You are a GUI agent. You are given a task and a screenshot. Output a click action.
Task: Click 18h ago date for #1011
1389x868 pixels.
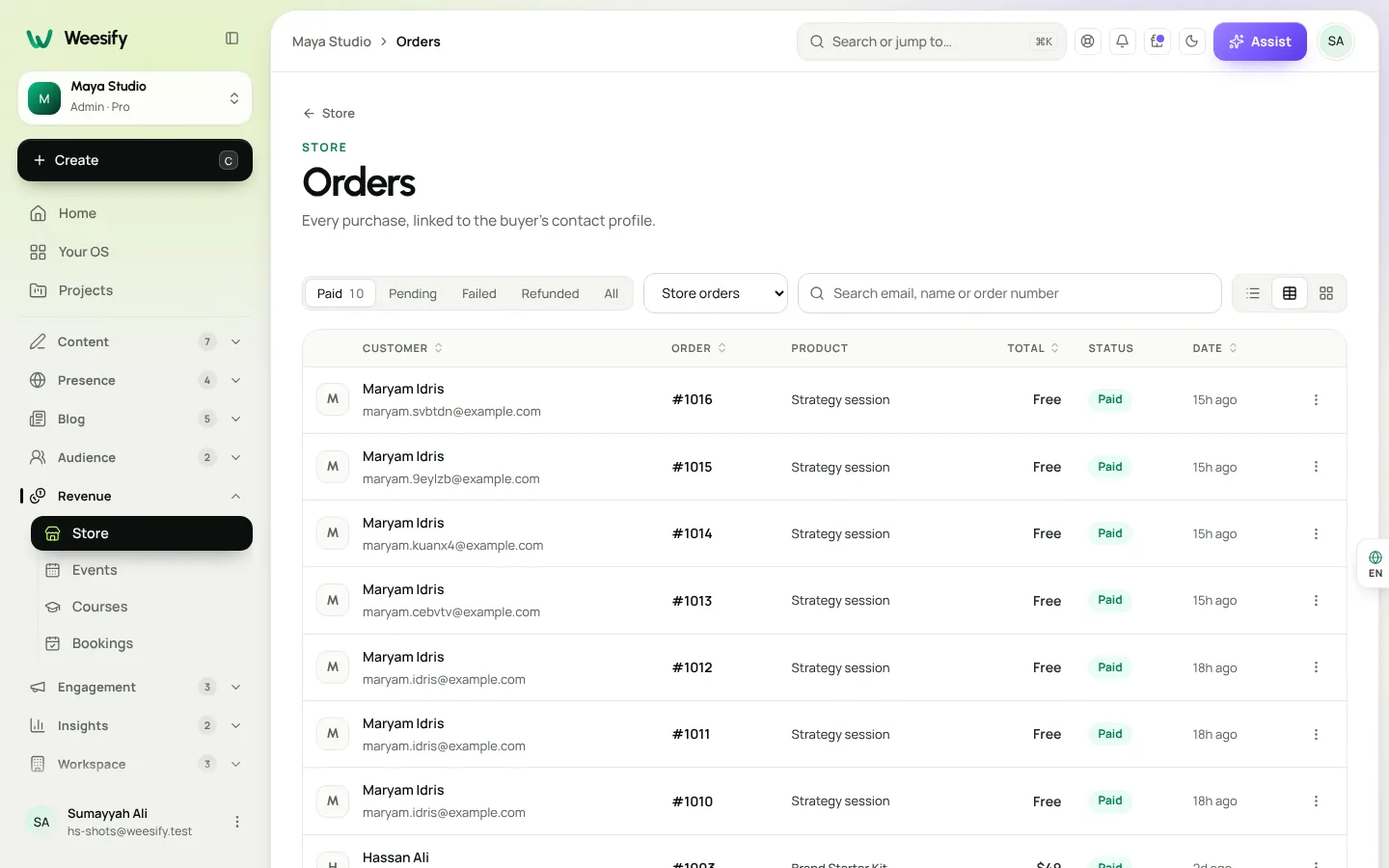click(x=1214, y=734)
